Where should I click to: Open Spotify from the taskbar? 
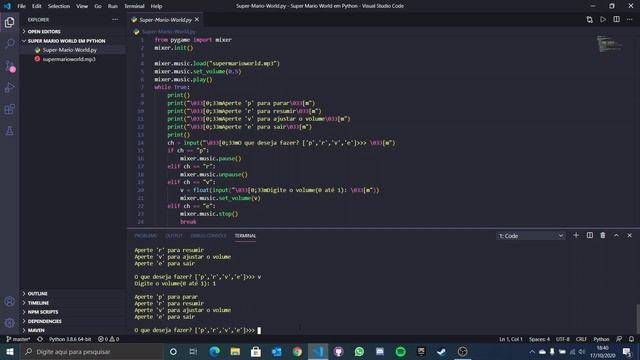400,351
